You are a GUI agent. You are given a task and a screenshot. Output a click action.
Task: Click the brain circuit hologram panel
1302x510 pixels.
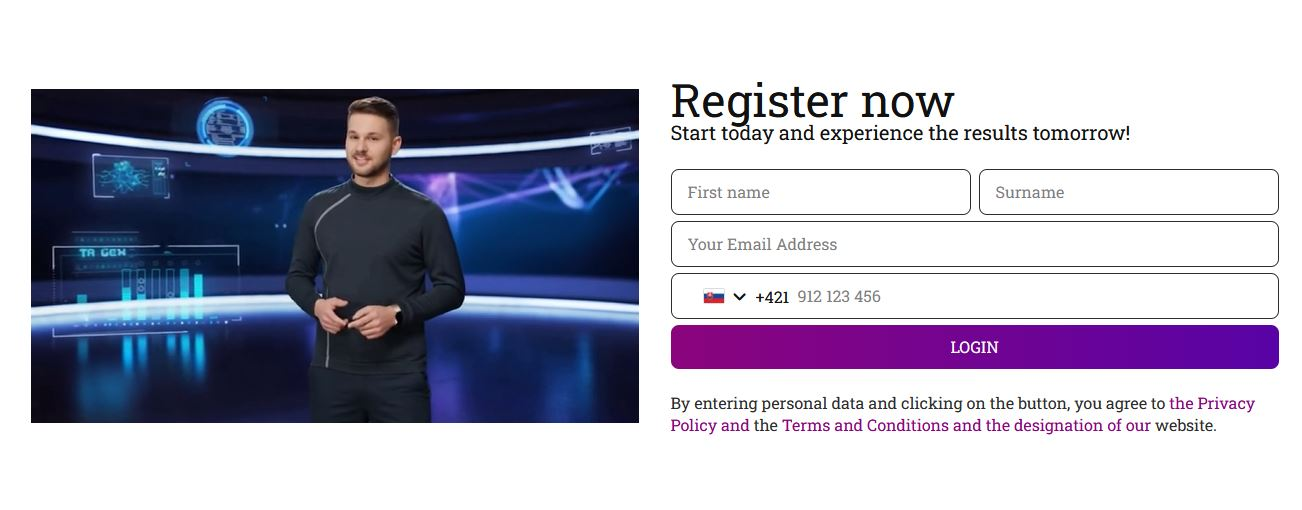tap(131, 176)
